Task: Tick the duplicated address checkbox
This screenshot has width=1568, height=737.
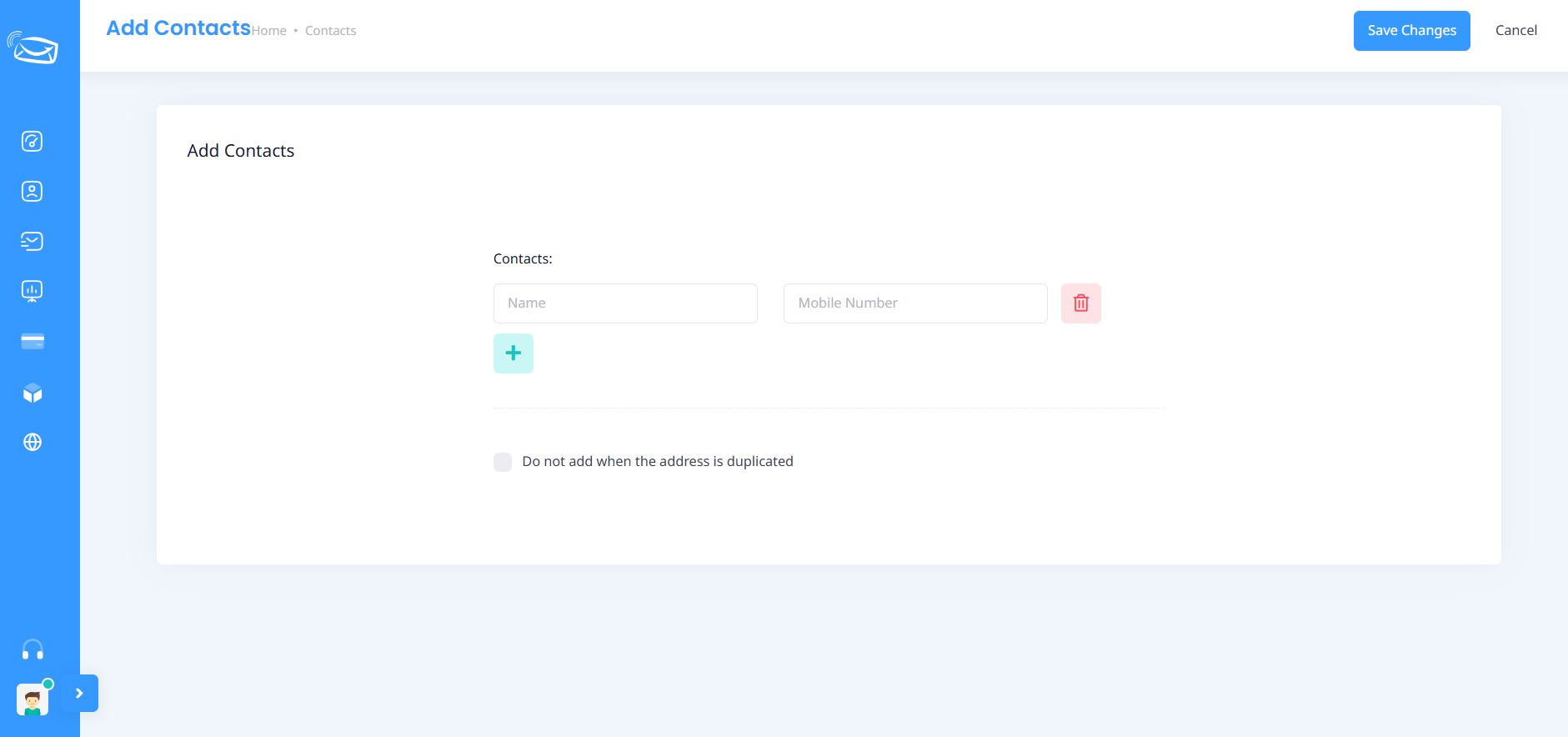Action: pos(503,462)
